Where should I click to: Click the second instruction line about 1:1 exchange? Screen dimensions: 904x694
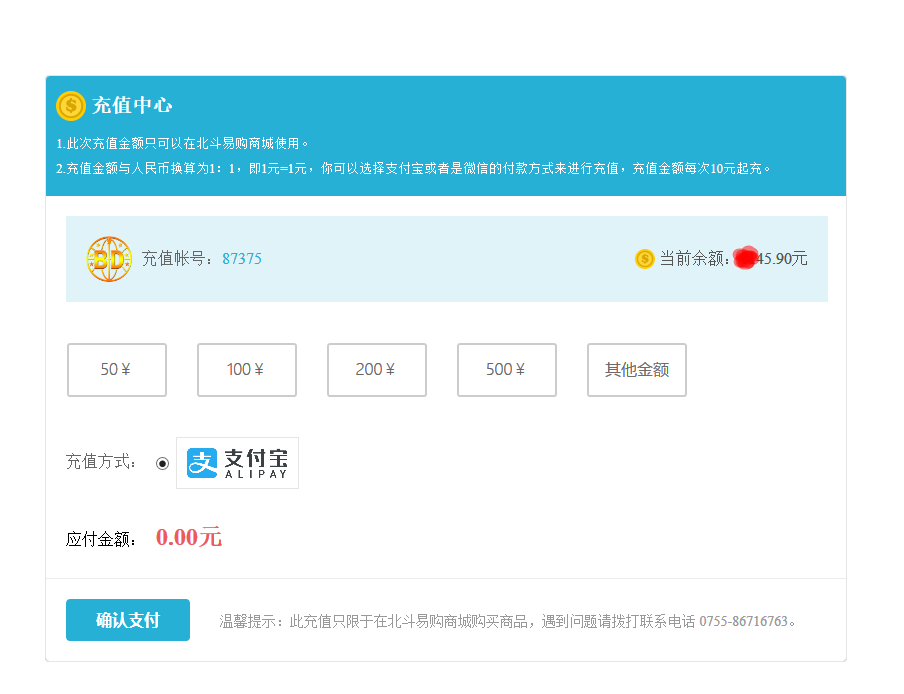(x=414, y=168)
